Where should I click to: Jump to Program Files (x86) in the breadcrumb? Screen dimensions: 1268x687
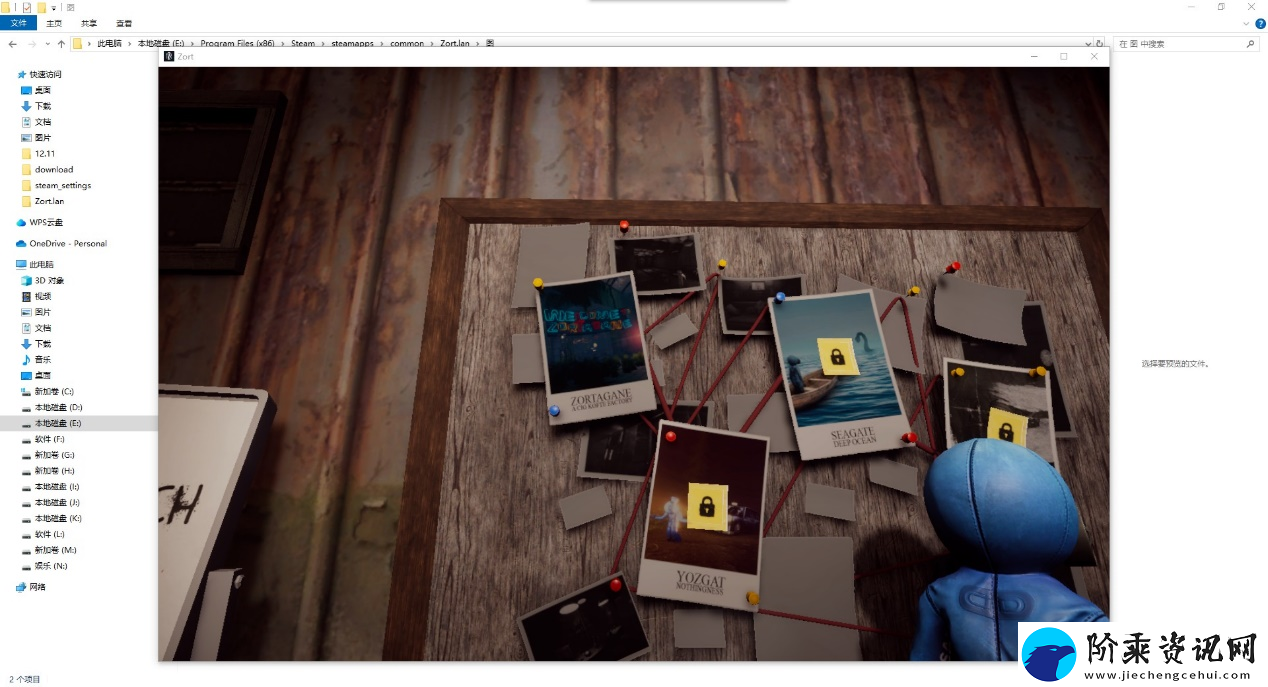click(x=238, y=44)
